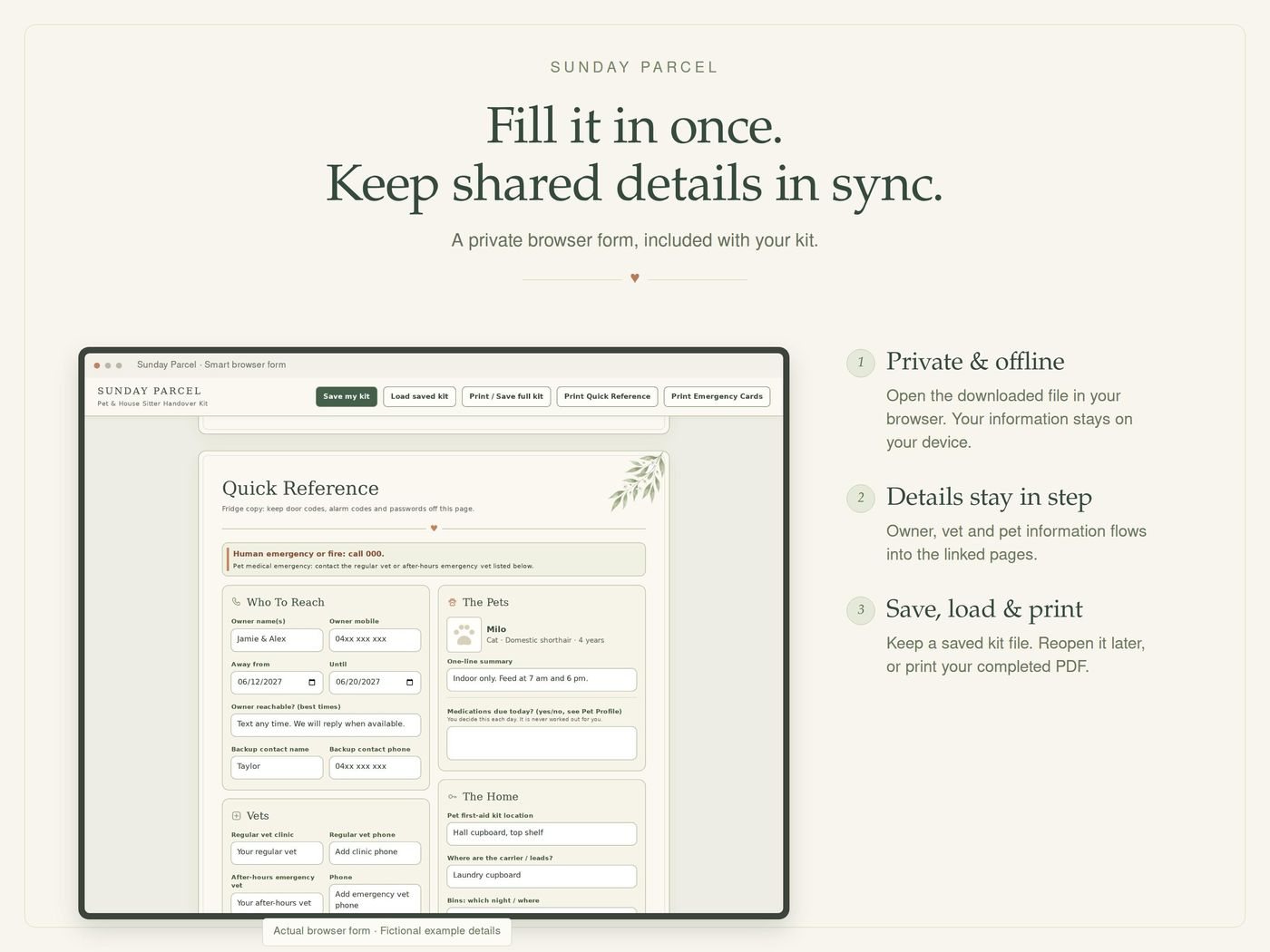
Task: Edit the Owner reachable best times field
Action: (326, 724)
